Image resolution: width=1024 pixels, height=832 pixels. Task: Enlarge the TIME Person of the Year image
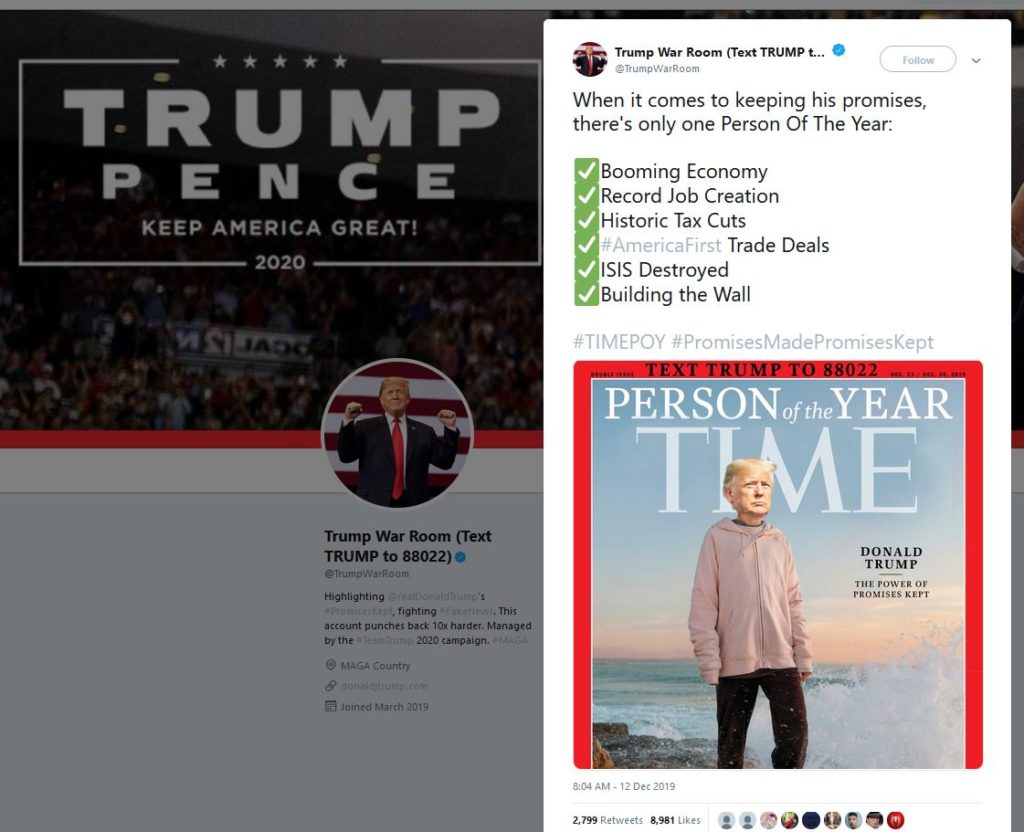[778, 565]
